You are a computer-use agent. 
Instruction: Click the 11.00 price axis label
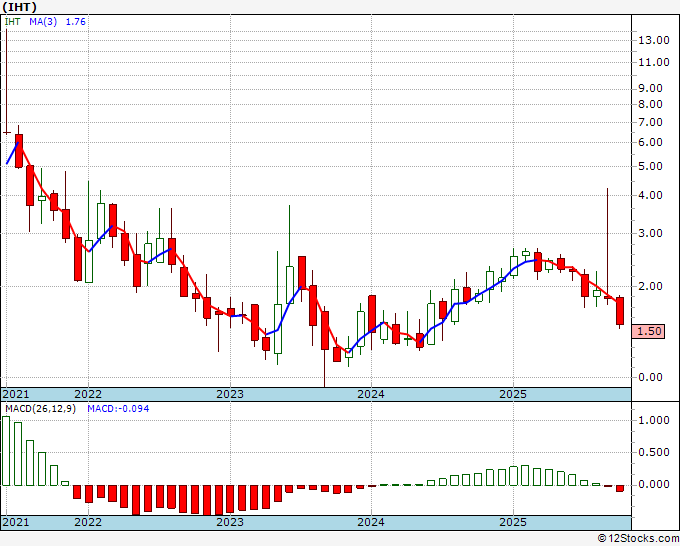pos(654,62)
